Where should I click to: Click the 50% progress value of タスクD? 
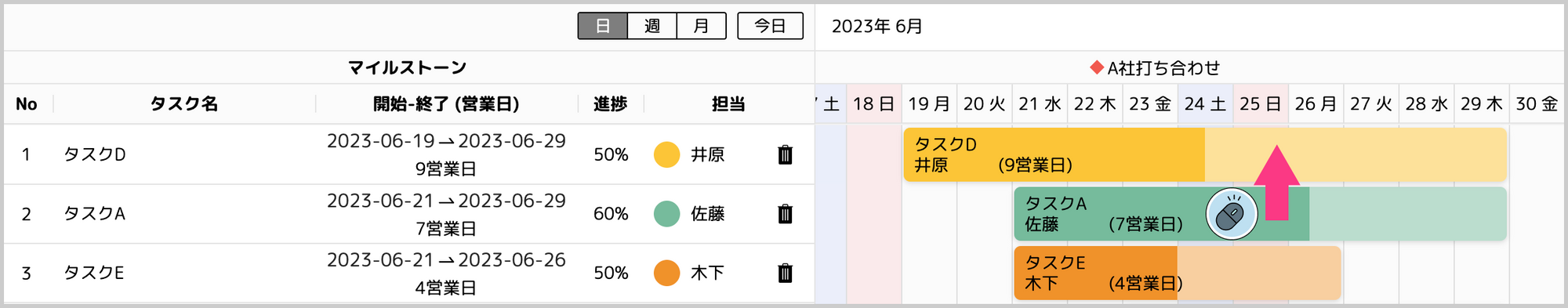point(611,155)
